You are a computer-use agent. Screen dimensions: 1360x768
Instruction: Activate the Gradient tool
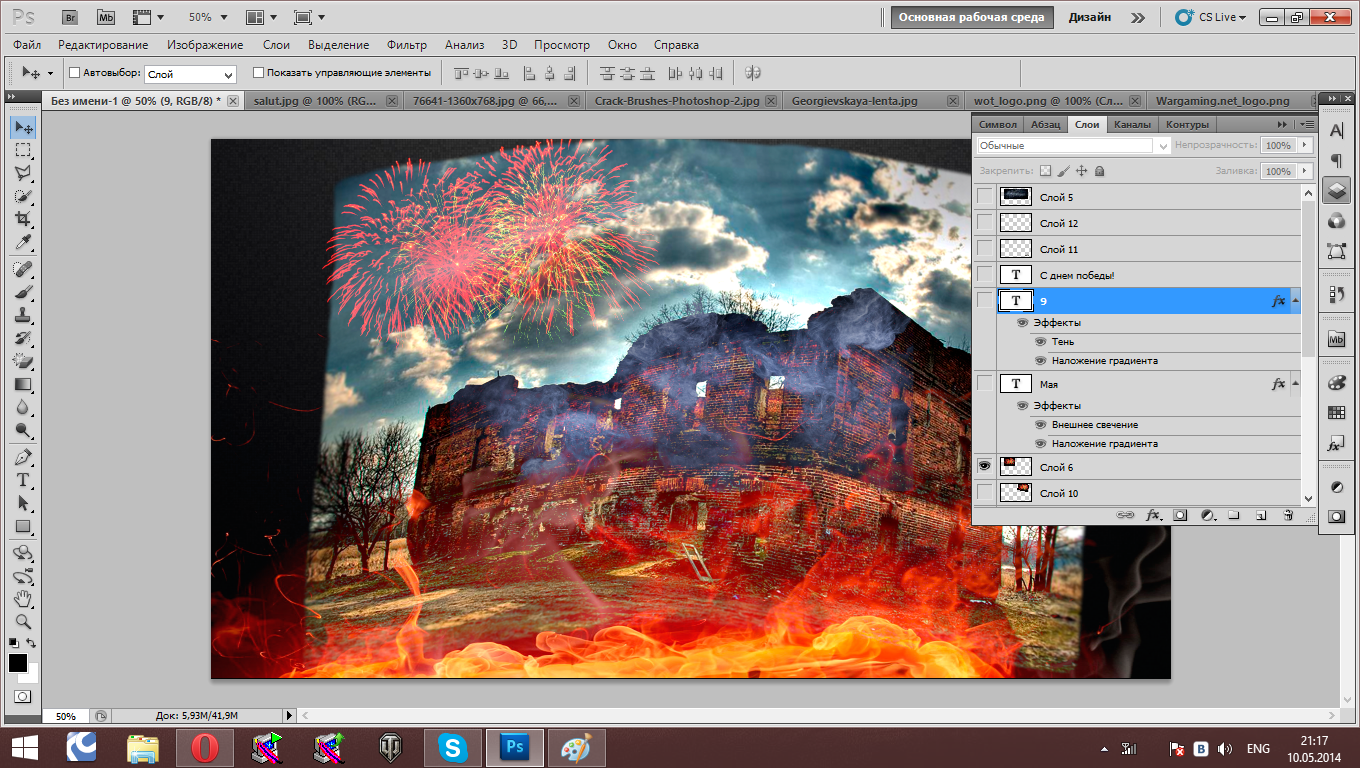click(23, 385)
